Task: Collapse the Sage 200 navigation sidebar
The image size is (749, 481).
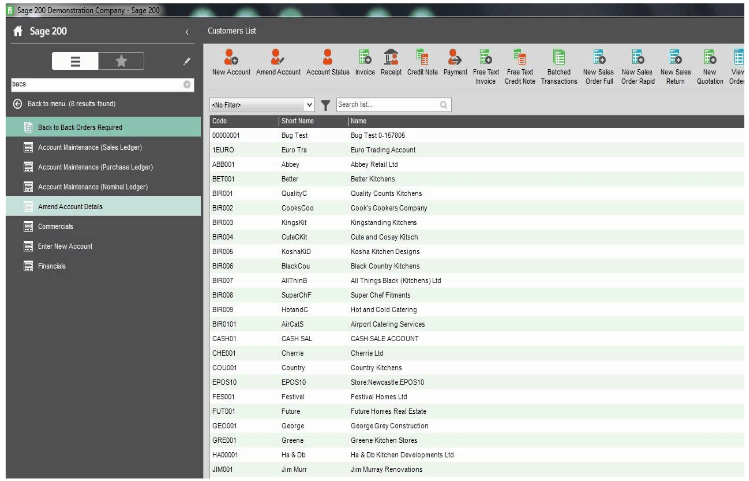Action: pos(187,32)
